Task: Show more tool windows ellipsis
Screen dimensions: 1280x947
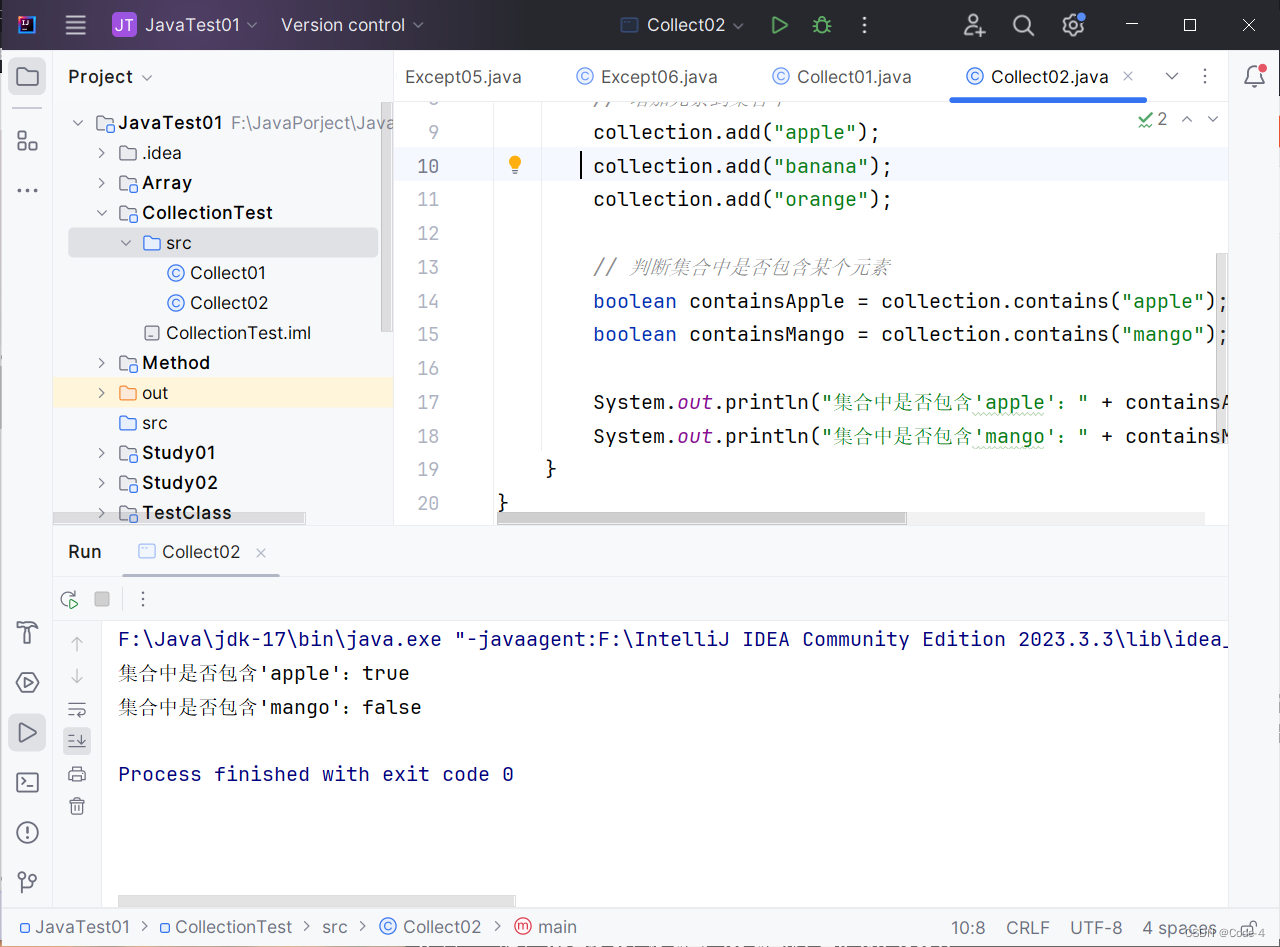Action: pyautogui.click(x=28, y=190)
